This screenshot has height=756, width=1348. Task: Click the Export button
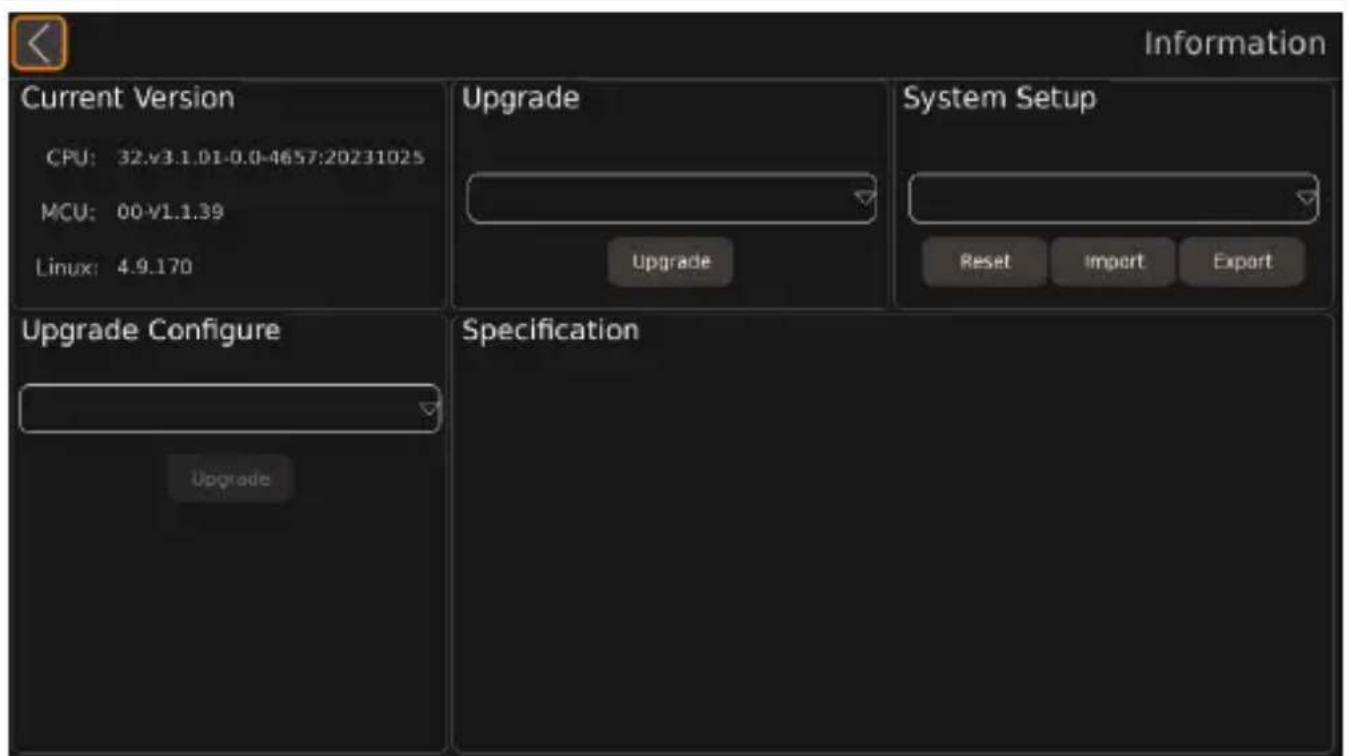1242,262
